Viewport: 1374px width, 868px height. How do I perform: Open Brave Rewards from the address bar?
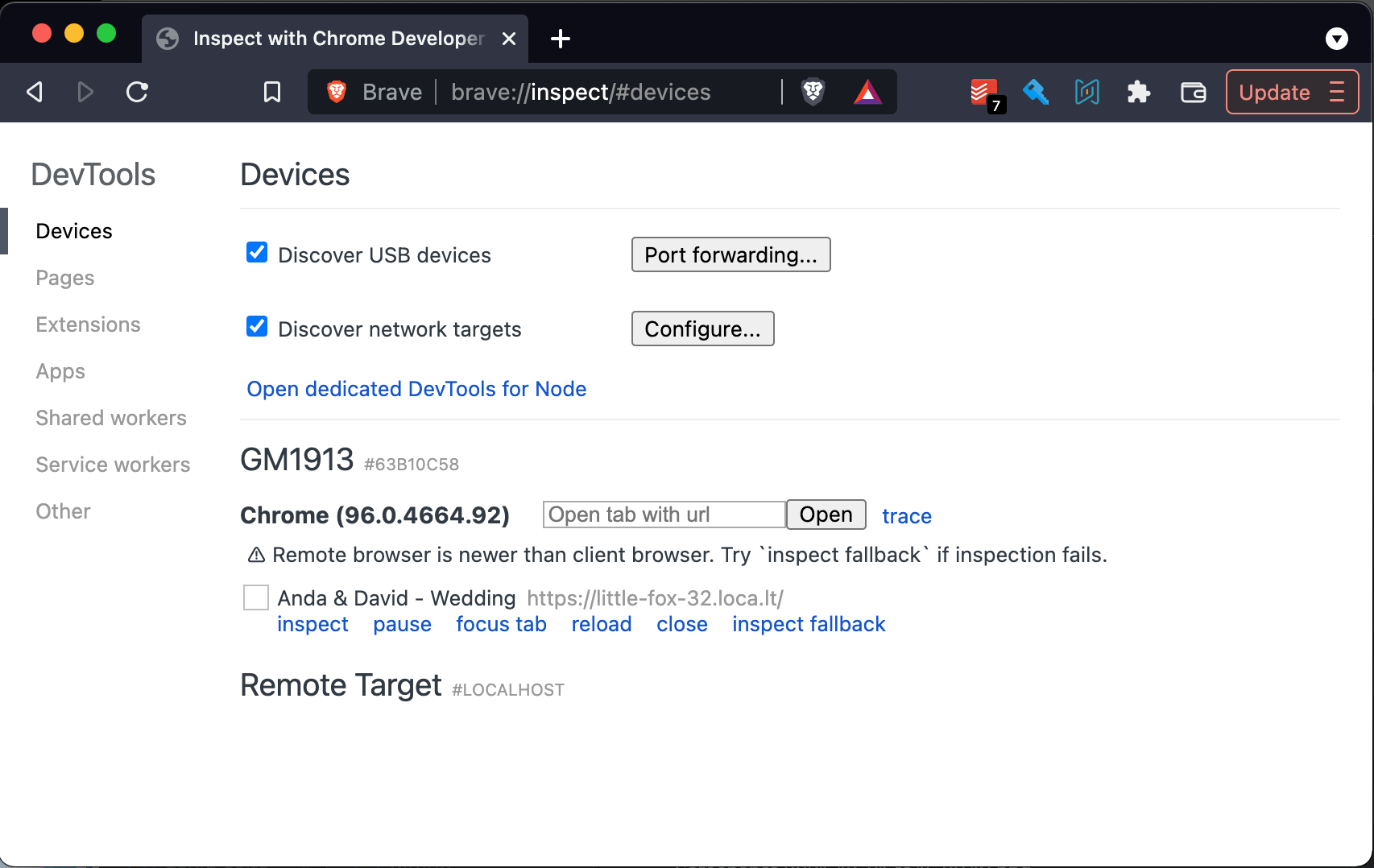pyautogui.click(x=868, y=92)
